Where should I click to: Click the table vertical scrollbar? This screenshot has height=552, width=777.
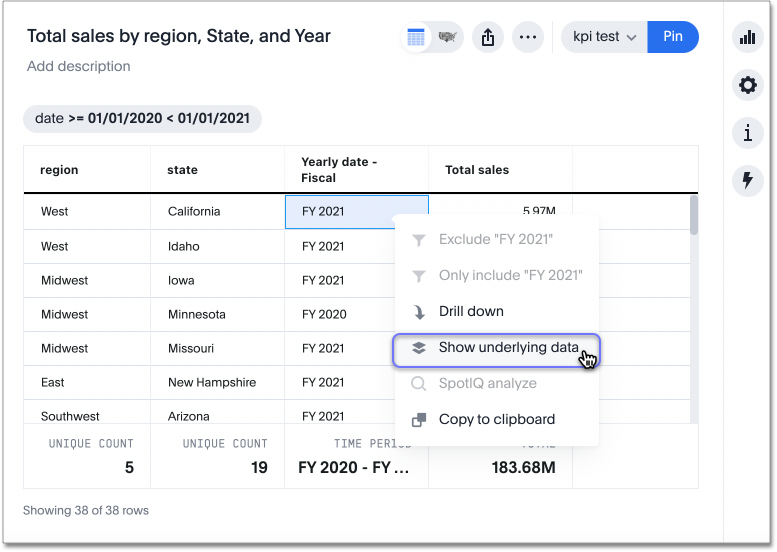pos(693,216)
